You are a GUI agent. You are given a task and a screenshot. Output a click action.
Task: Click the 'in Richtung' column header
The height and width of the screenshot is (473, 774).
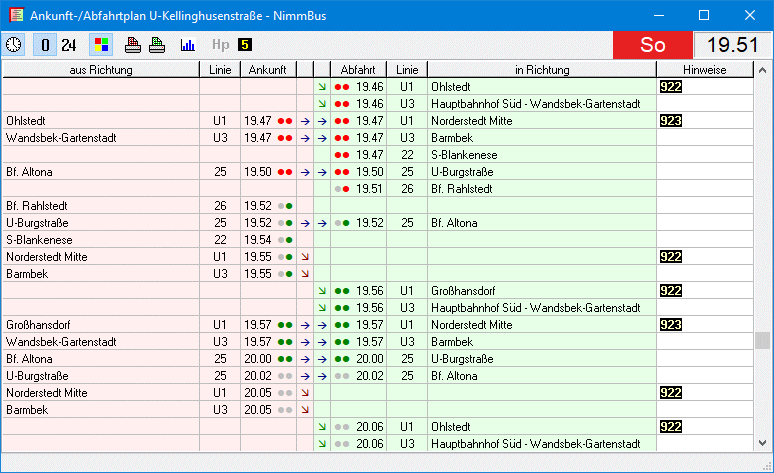542,70
